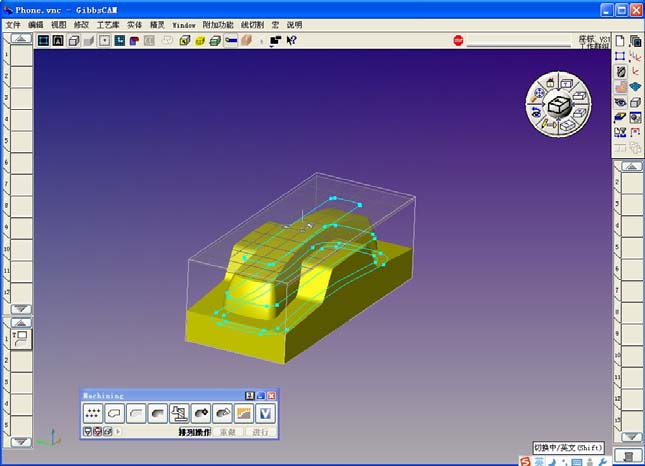Screen dimensions: 645x466
Task: Toggle the eye render view icon
Action: pos(620,102)
